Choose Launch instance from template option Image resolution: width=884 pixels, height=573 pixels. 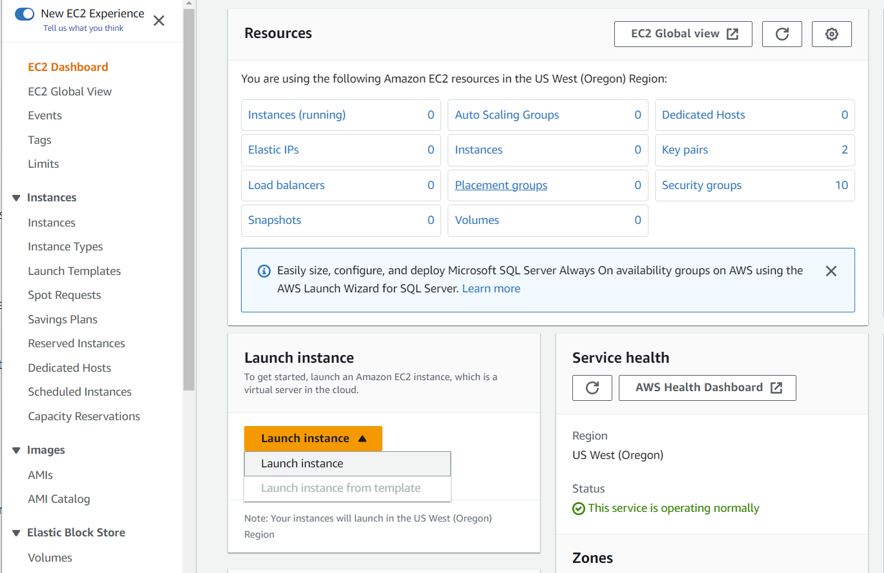click(x=341, y=488)
